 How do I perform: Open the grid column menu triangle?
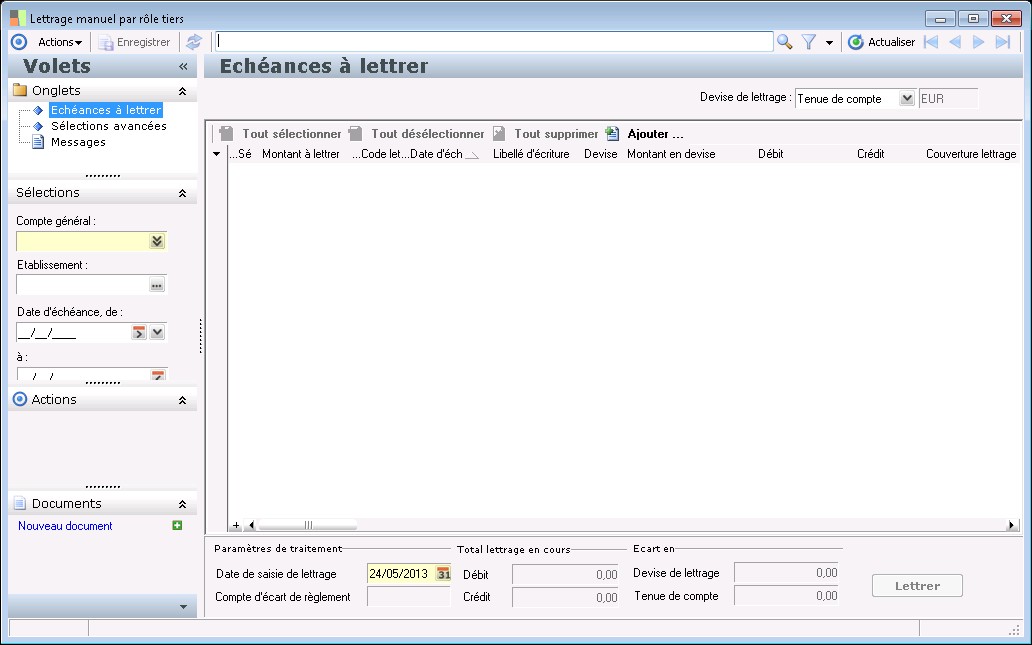click(x=217, y=154)
